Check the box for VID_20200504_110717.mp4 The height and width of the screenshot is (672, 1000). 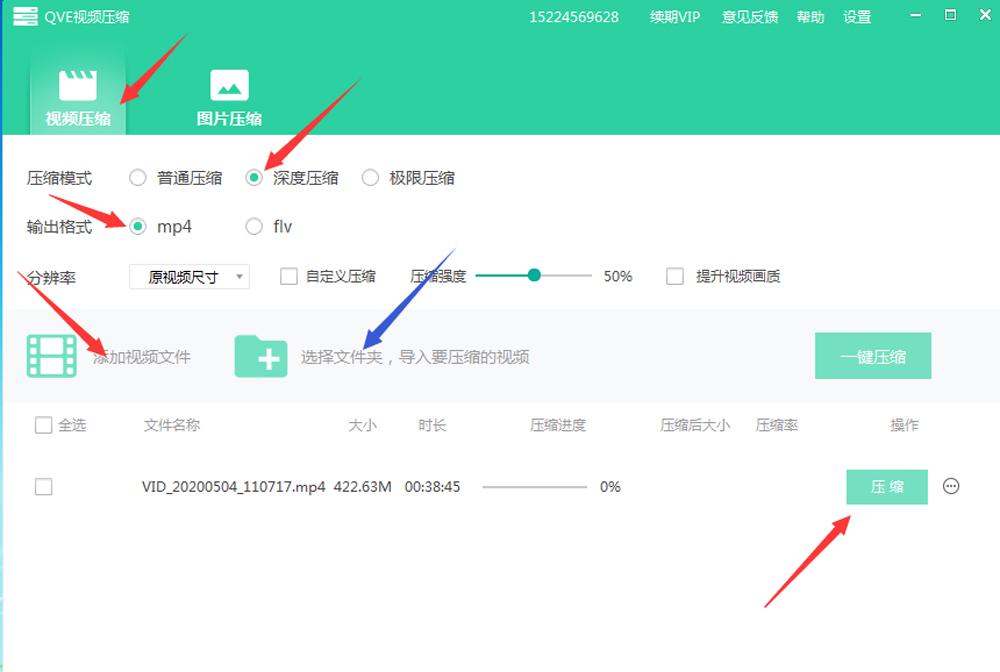[x=43, y=487]
